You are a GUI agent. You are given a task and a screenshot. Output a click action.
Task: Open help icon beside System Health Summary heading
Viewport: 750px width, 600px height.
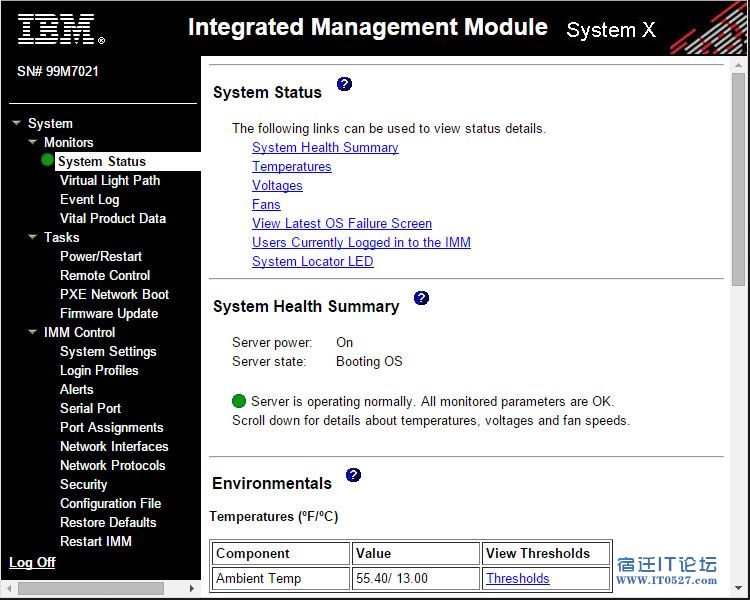[421, 298]
